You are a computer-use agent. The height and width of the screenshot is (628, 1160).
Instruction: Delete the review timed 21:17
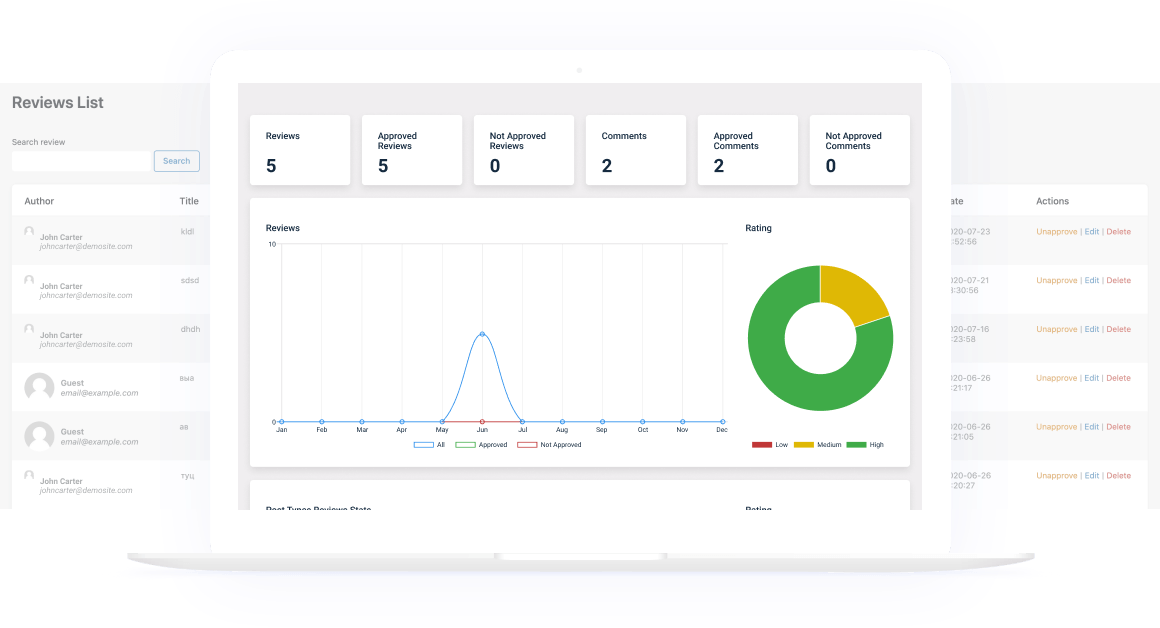pos(1119,378)
